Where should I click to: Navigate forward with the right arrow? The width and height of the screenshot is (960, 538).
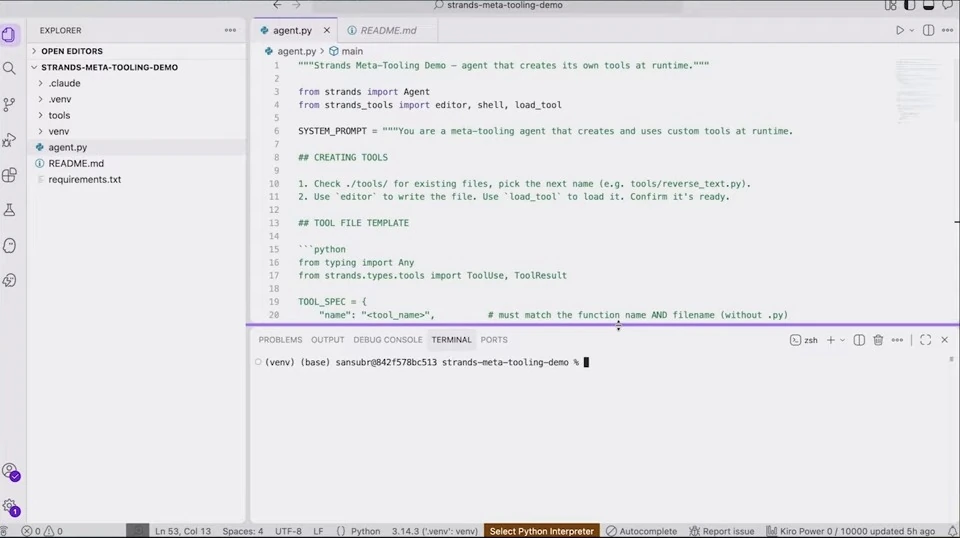click(x=296, y=5)
